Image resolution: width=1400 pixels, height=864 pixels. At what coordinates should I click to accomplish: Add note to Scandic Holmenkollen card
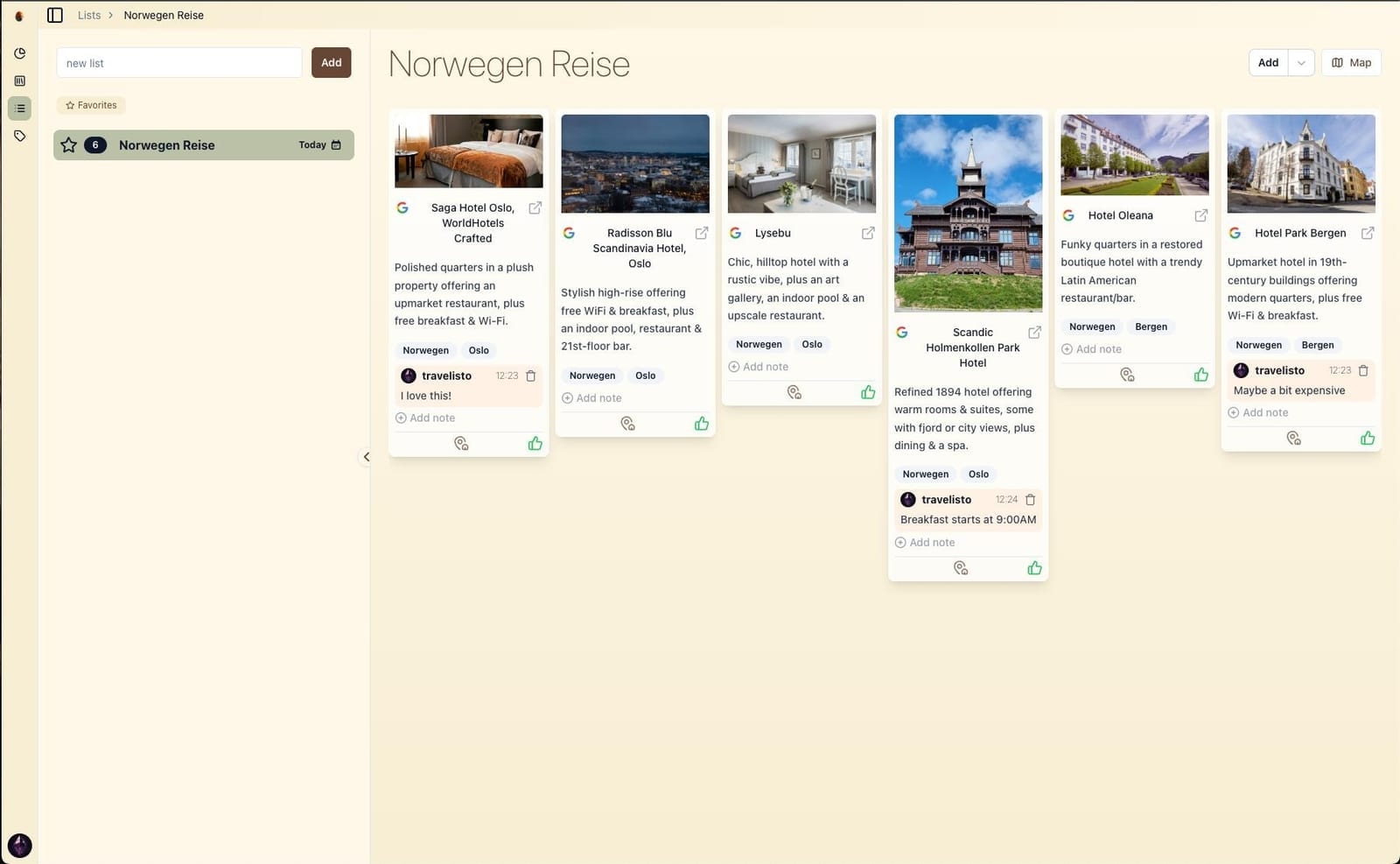tap(925, 543)
